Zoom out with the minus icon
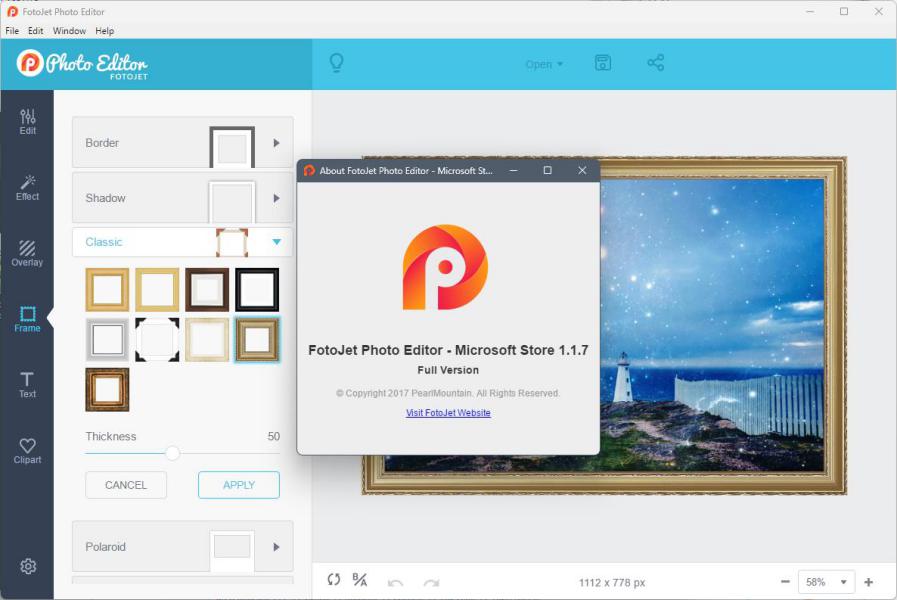897x600 pixels. [x=785, y=582]
